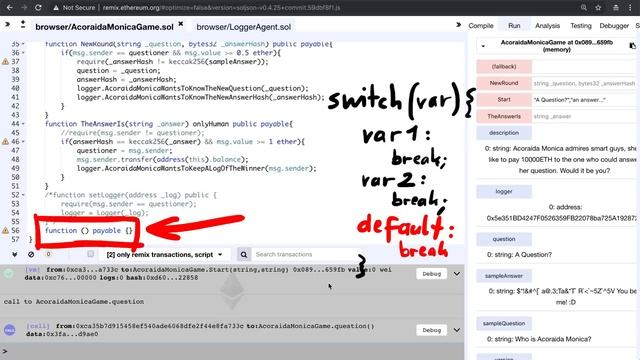Open the browser zoom magnifier icon
Screen dimensions: 640x360
pyautogui.click(x=584, y=7)
